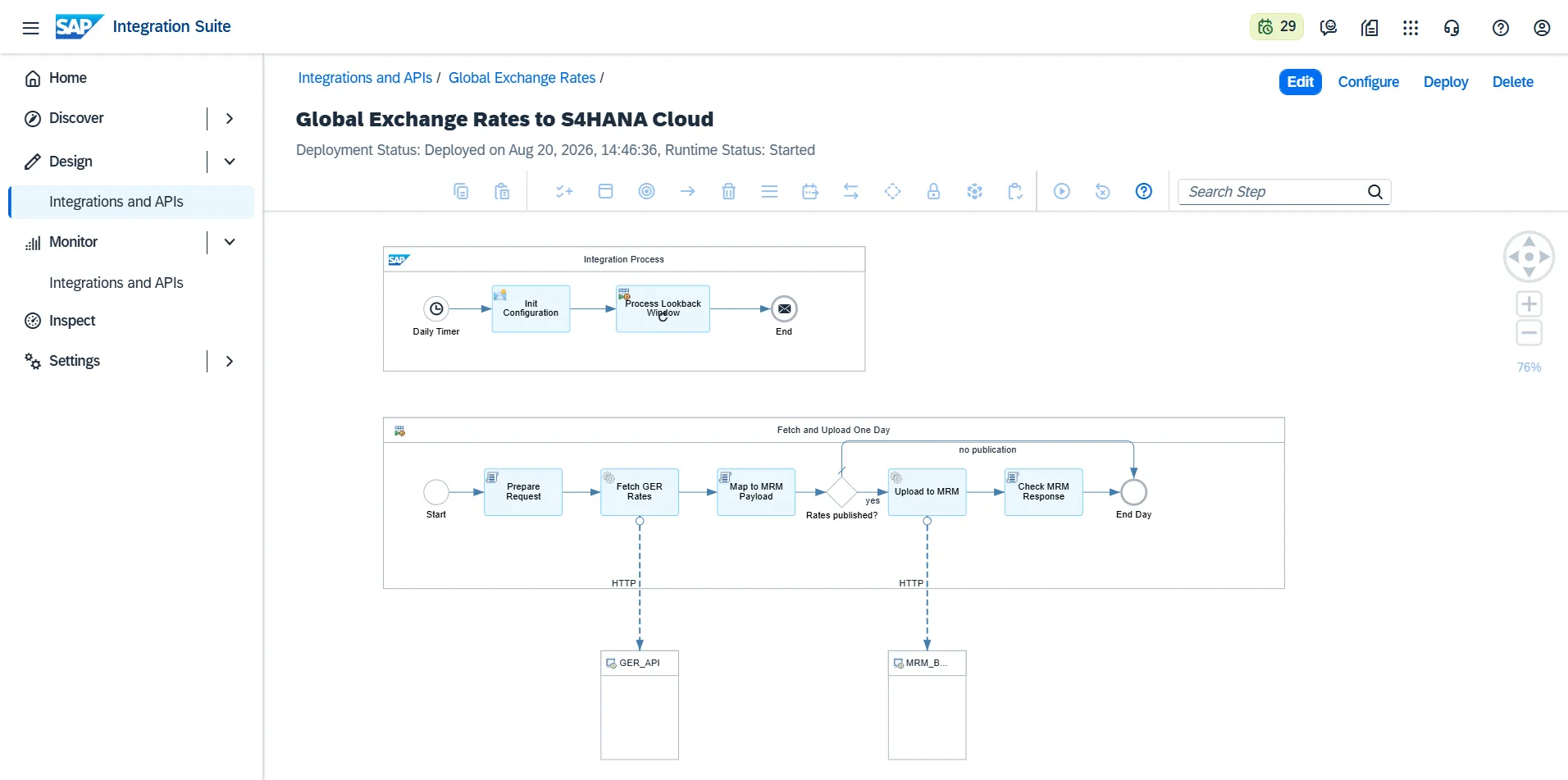The image size is (1568, 780).
Task: Click the trash delete icon in the toolbar
Action: click(x=728, y=191)
